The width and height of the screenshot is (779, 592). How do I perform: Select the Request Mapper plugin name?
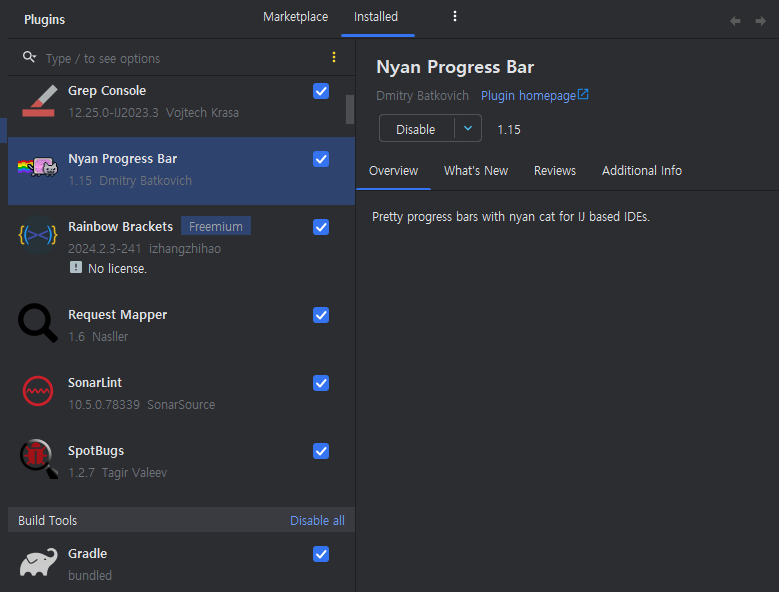[x=117, y=315]
